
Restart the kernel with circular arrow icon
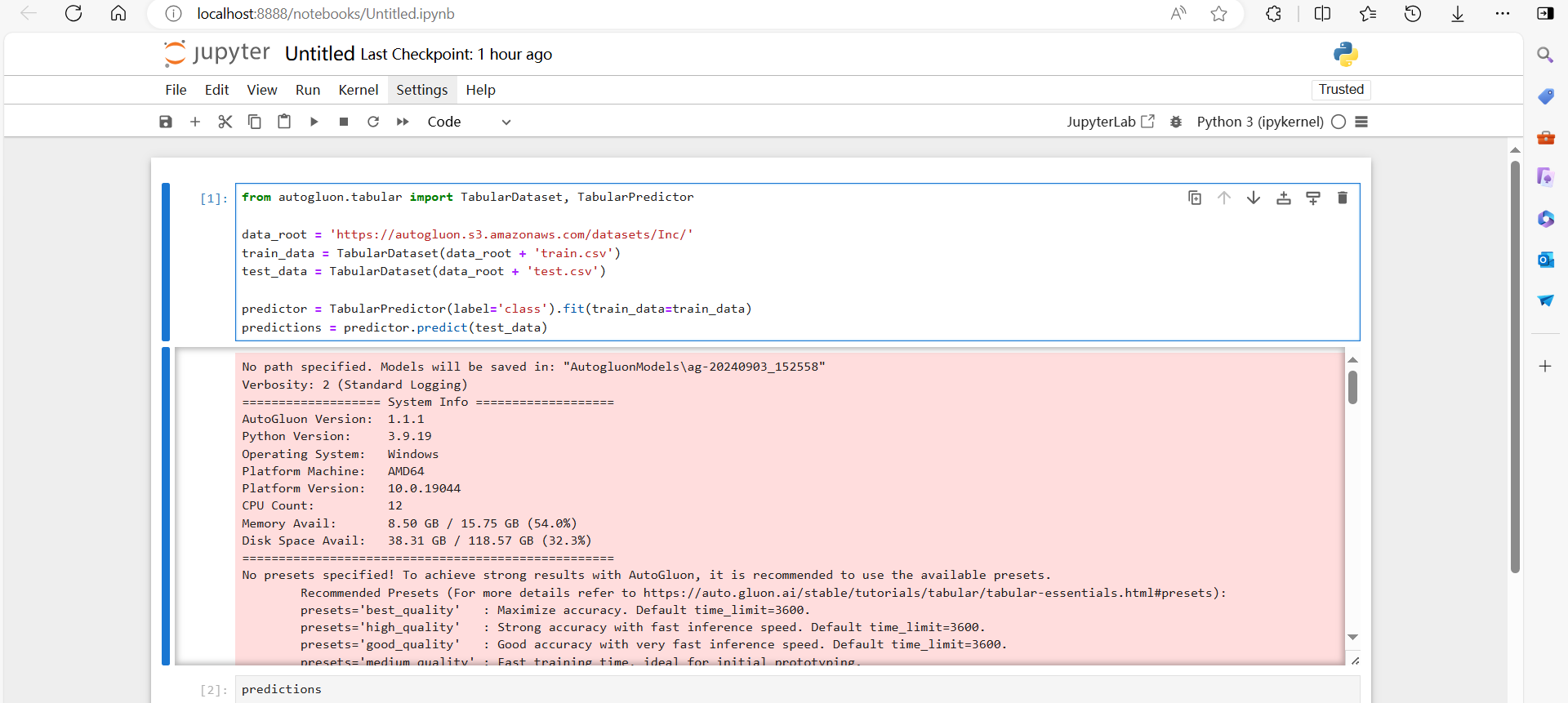click(373, 122)
